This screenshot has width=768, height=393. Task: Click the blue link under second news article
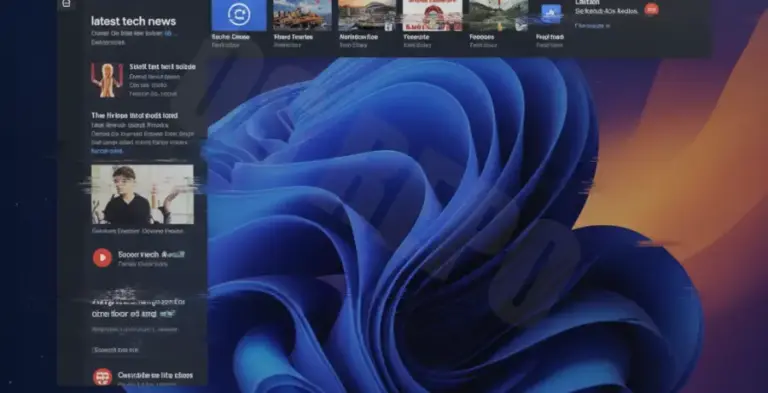coord(107,151)
